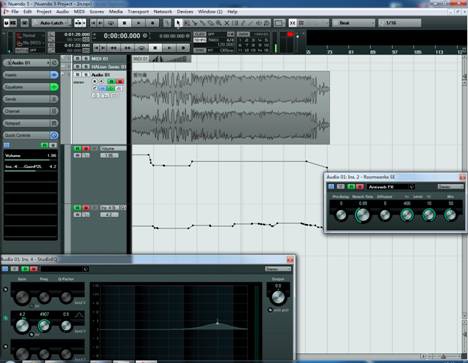Viewport: 468px width, 363px height.
Task: Toggle the Snap on/off button
Action: click(292, 23)
